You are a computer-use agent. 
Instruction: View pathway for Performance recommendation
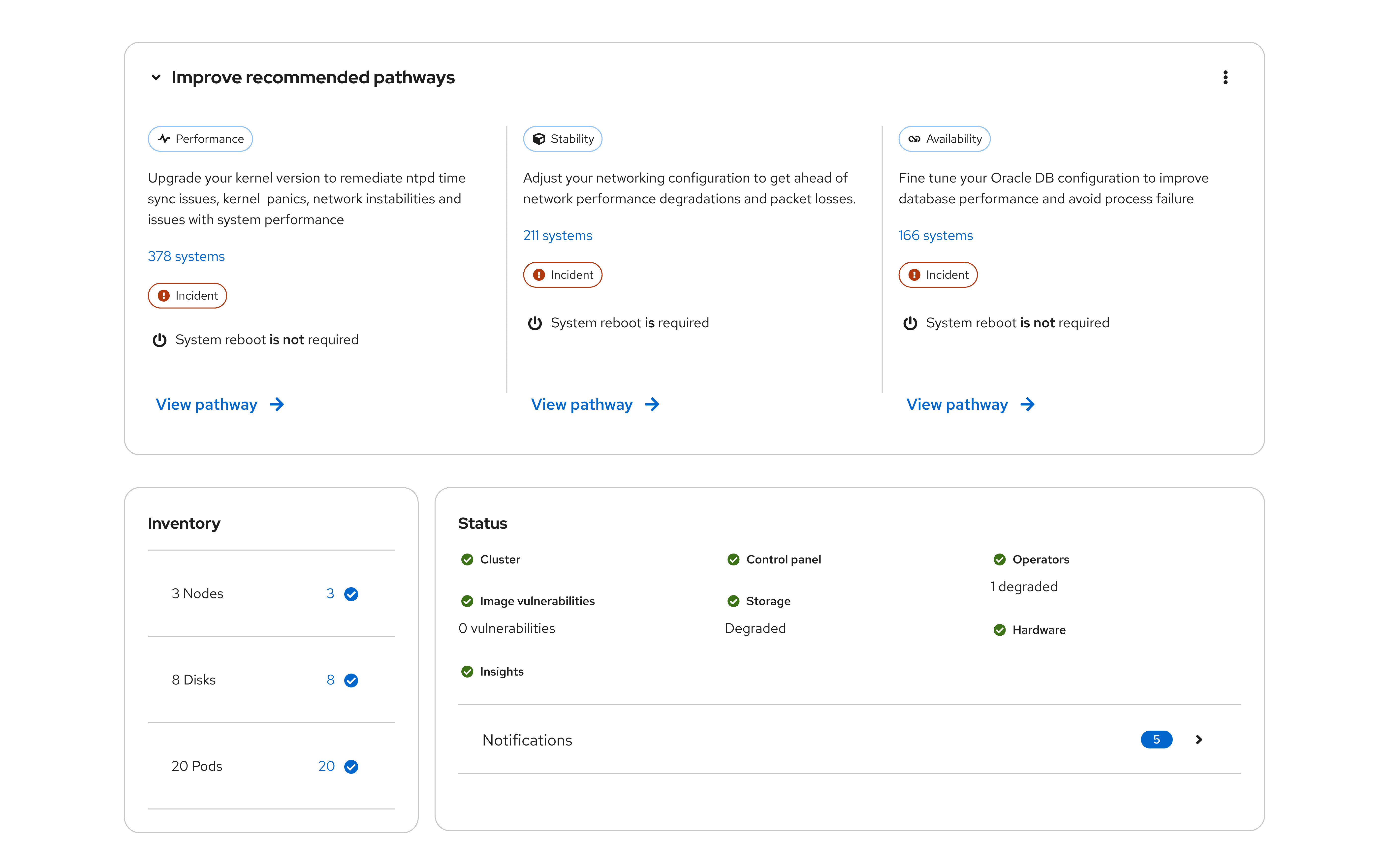tap(207, 405)
